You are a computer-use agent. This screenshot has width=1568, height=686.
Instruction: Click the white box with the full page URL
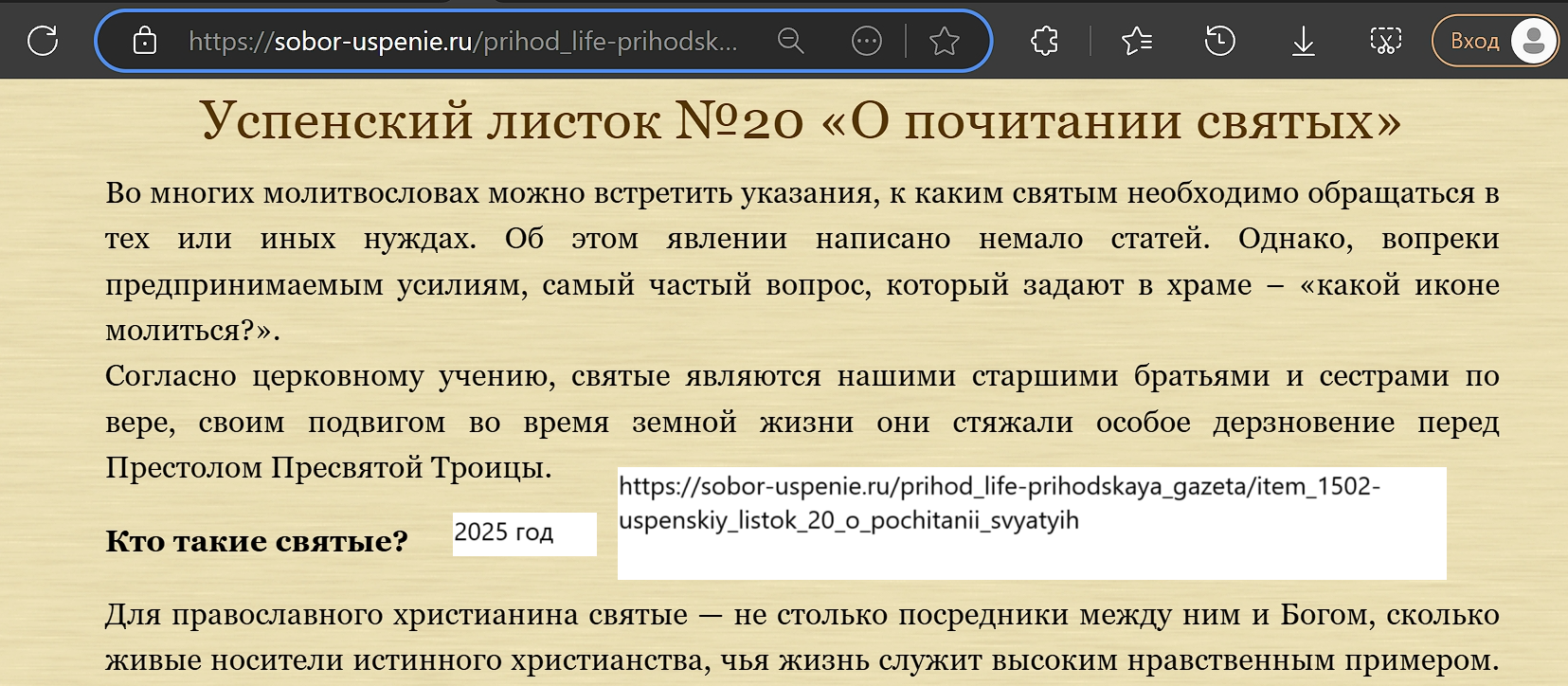click(1031, 523)
